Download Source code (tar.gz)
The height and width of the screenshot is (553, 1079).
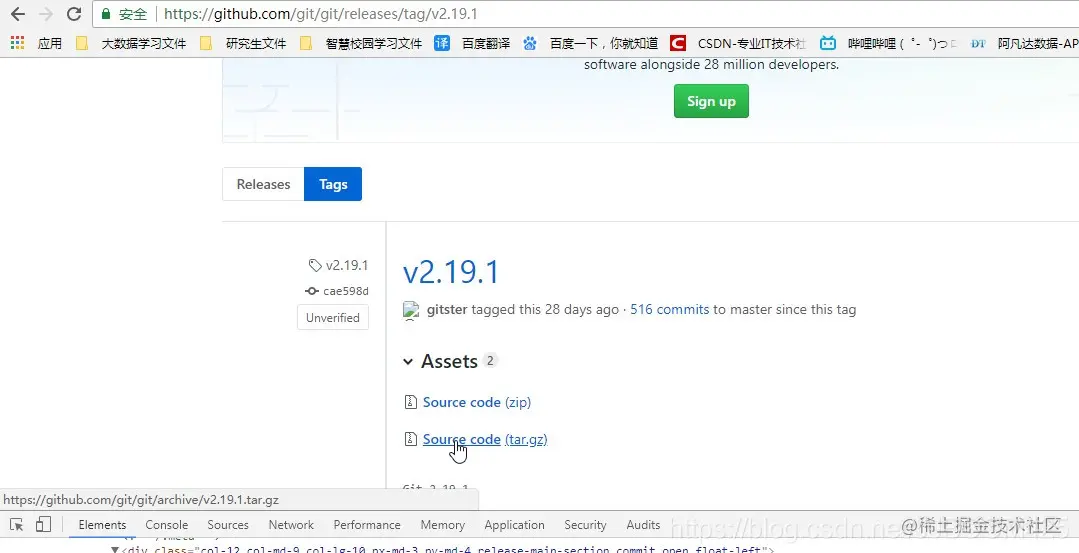[485, 440]
